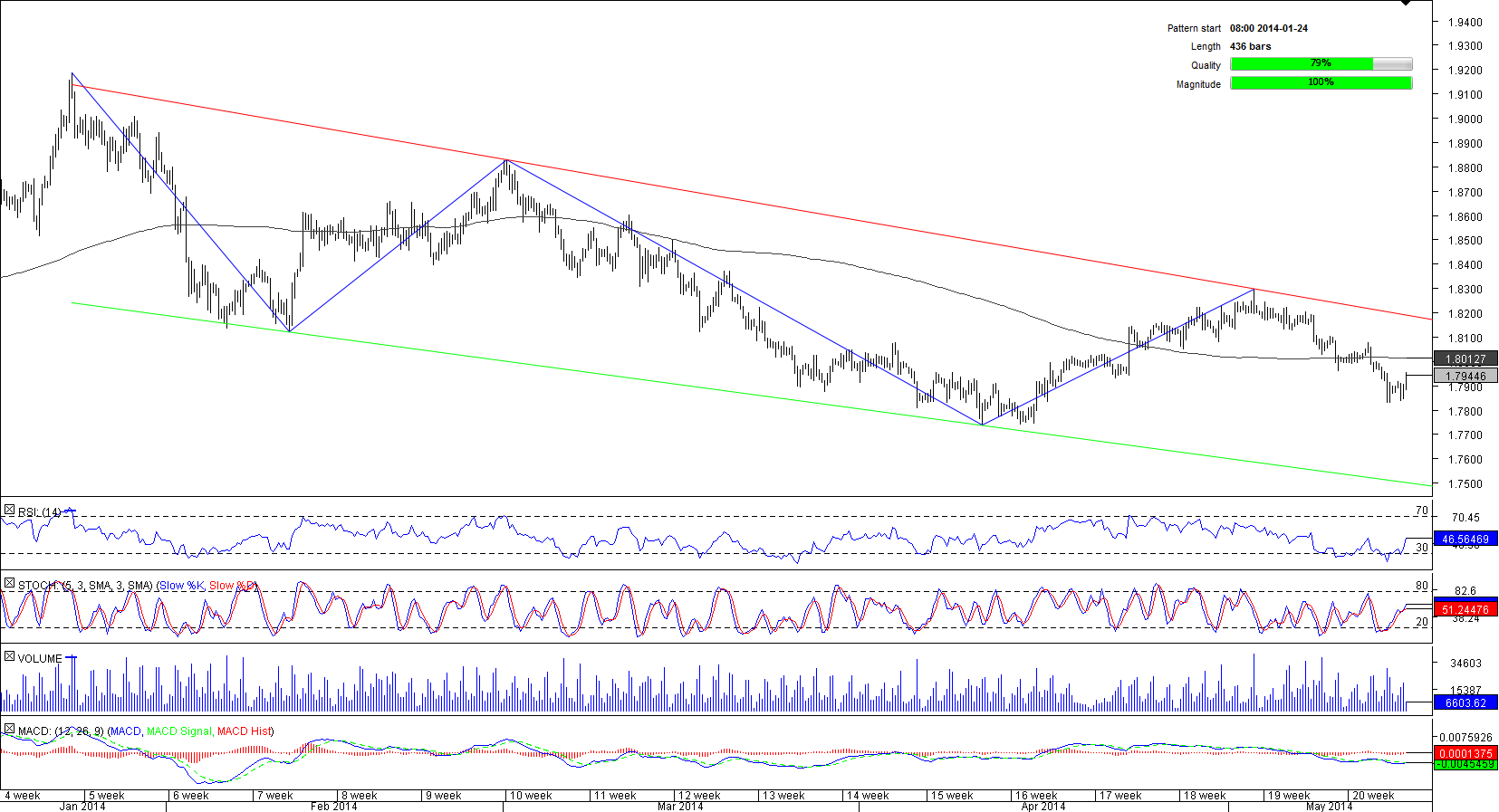The image size is (1499, 812).
Task: Select 'Mar 2014' on the time axis
Action: (x=679, y=806)
